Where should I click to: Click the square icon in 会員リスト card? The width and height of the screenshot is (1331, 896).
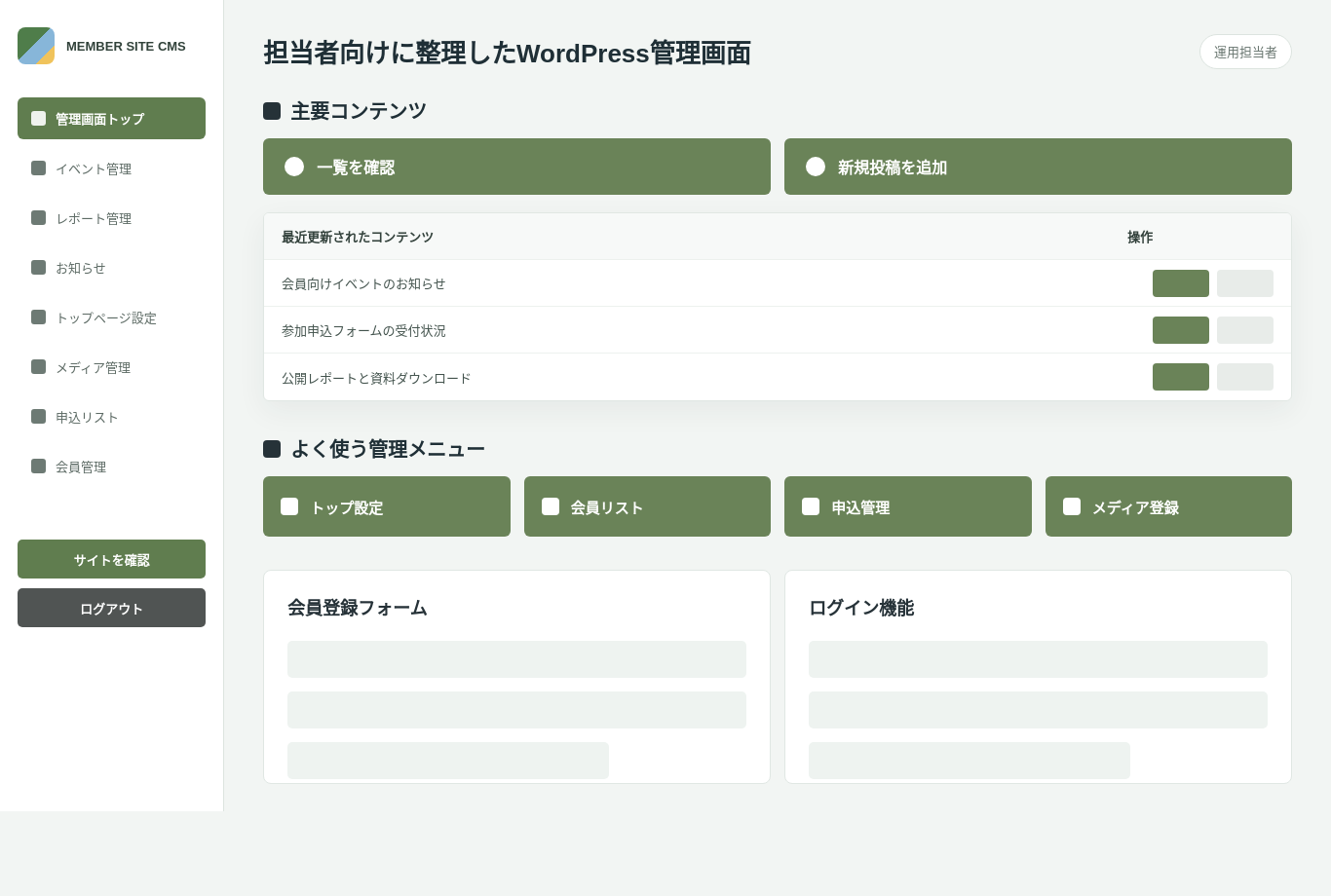point(551,506)
